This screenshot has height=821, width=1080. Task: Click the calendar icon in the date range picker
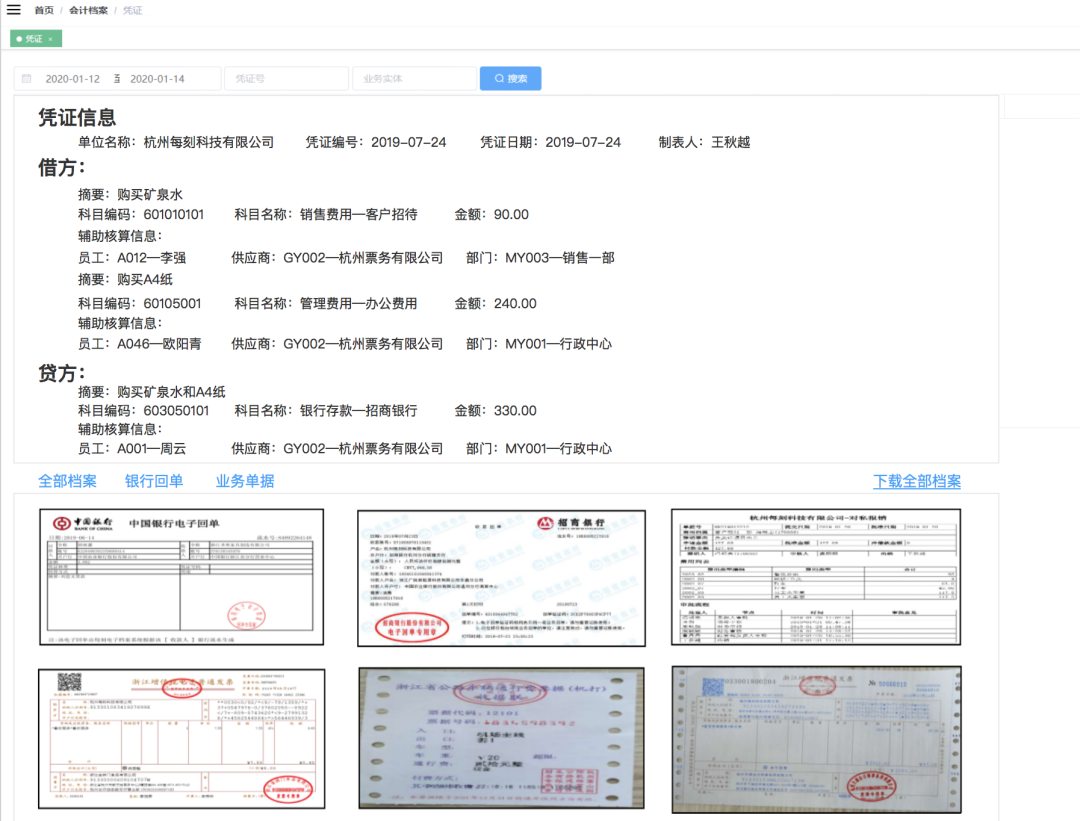[x=30, y=78]
